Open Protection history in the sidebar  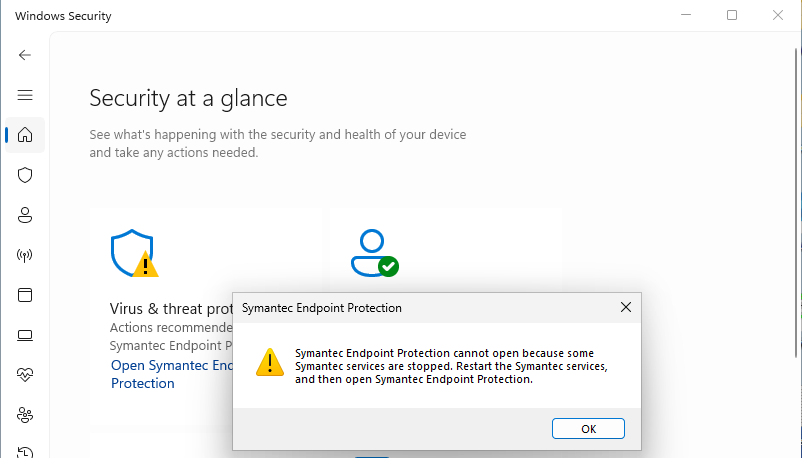(x=25, y=451)
